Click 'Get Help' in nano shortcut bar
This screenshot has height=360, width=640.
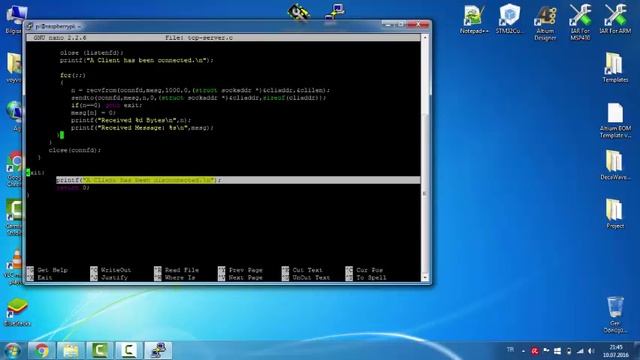53,270
